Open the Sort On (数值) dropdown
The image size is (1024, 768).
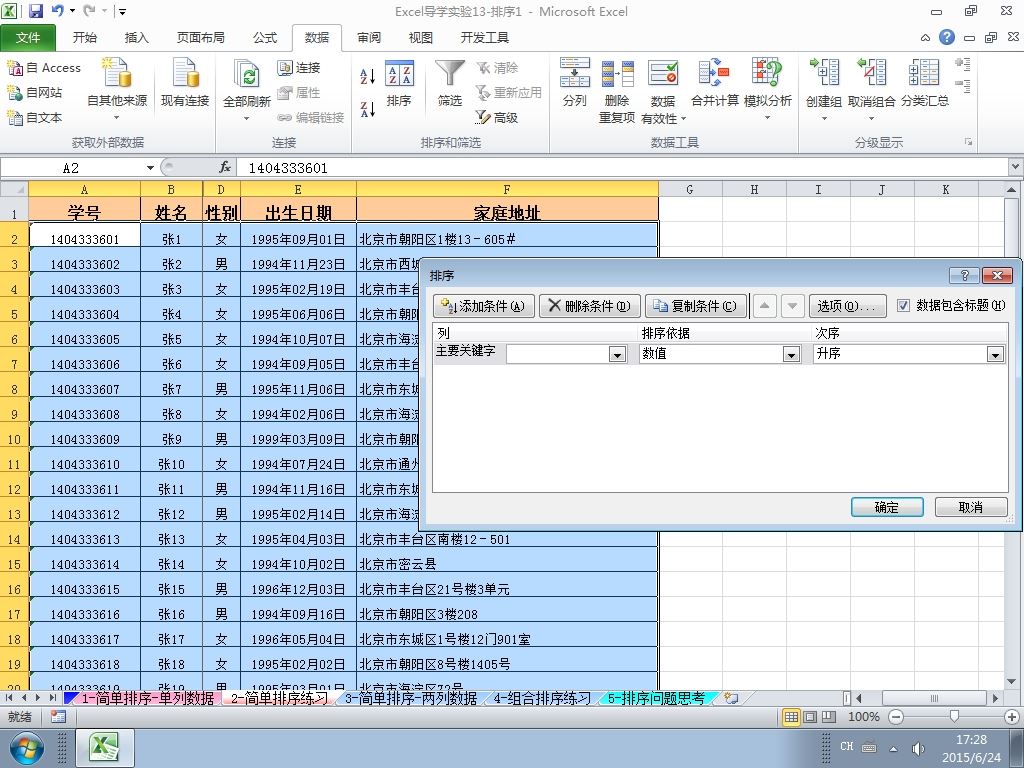tap(792, 354)
